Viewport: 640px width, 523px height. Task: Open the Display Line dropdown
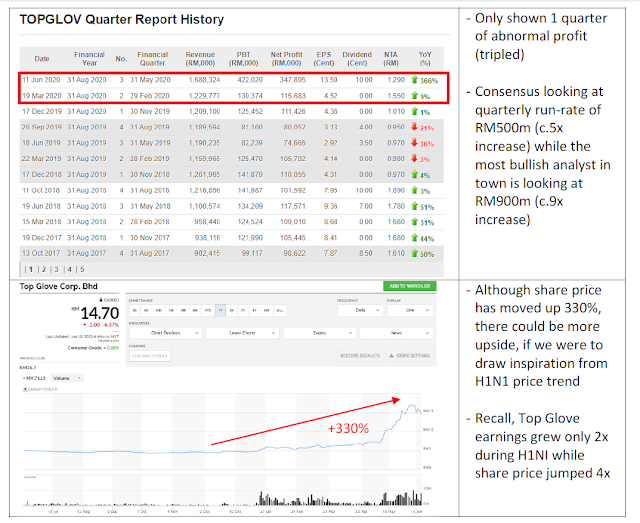pos(410,310)
